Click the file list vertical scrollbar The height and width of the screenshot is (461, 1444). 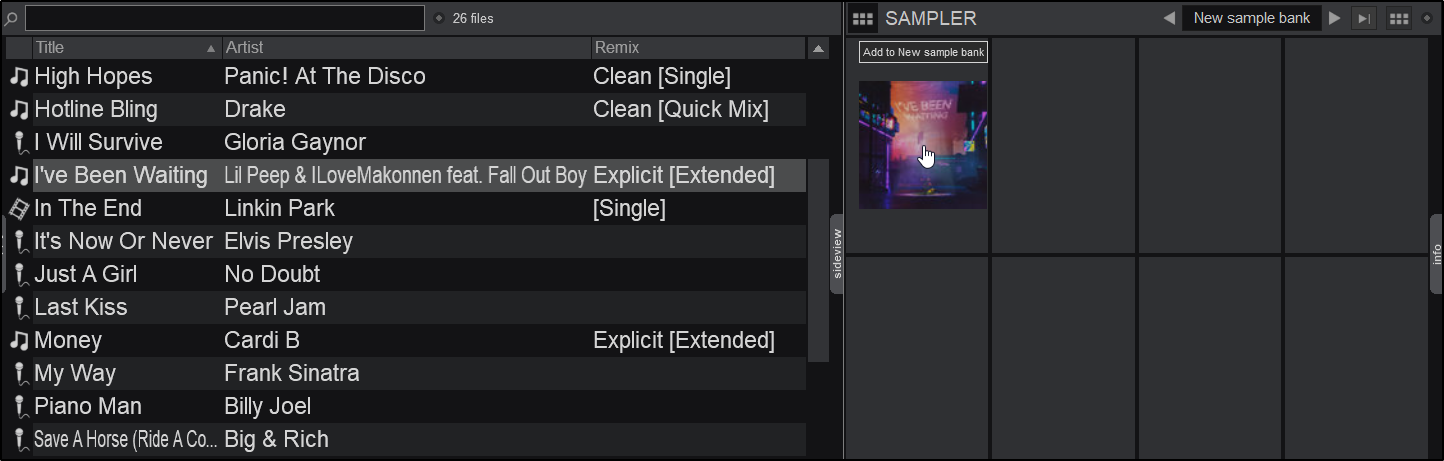(818, 260)
